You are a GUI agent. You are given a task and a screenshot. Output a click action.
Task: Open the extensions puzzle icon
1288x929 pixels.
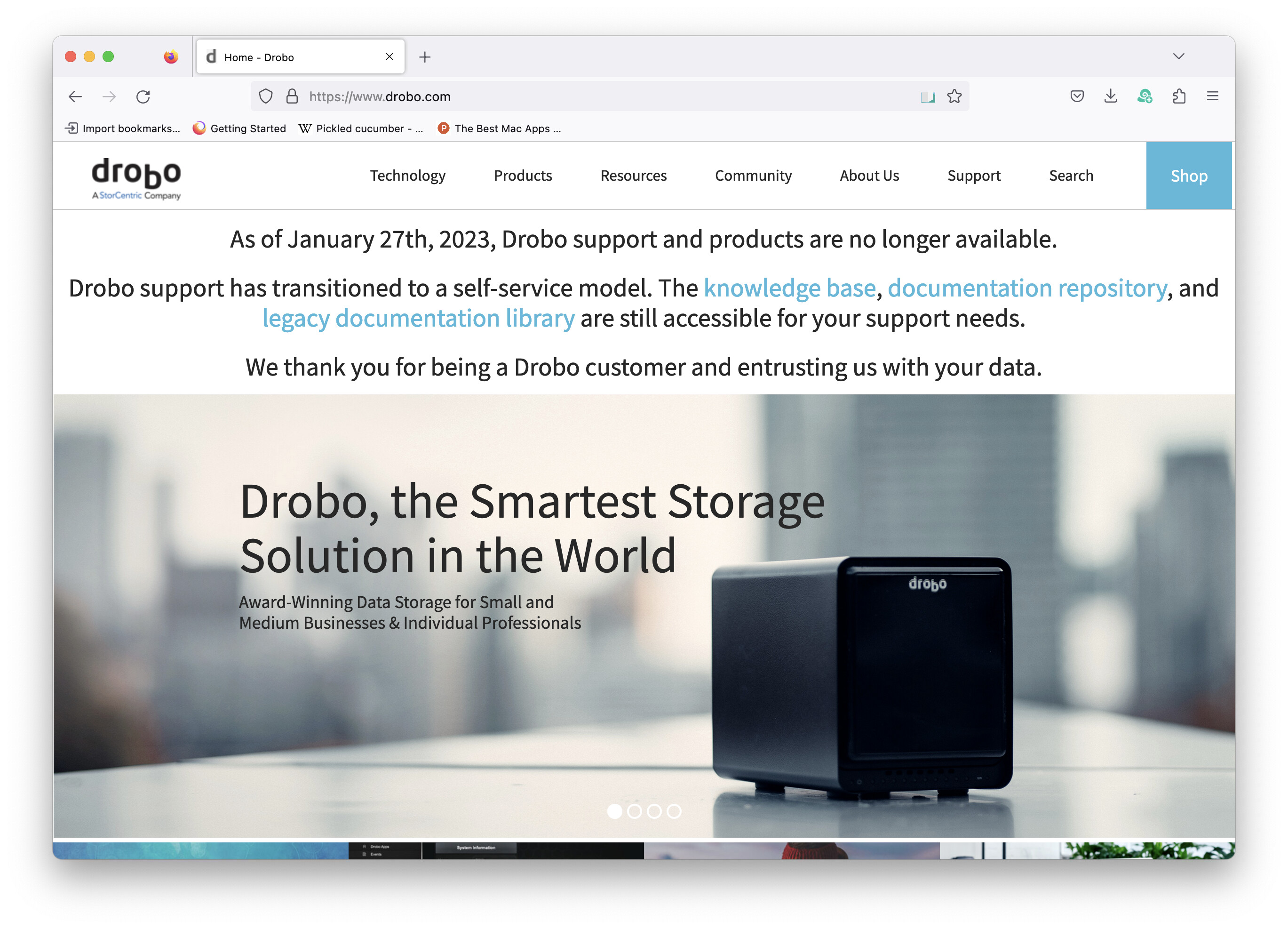1179,96
